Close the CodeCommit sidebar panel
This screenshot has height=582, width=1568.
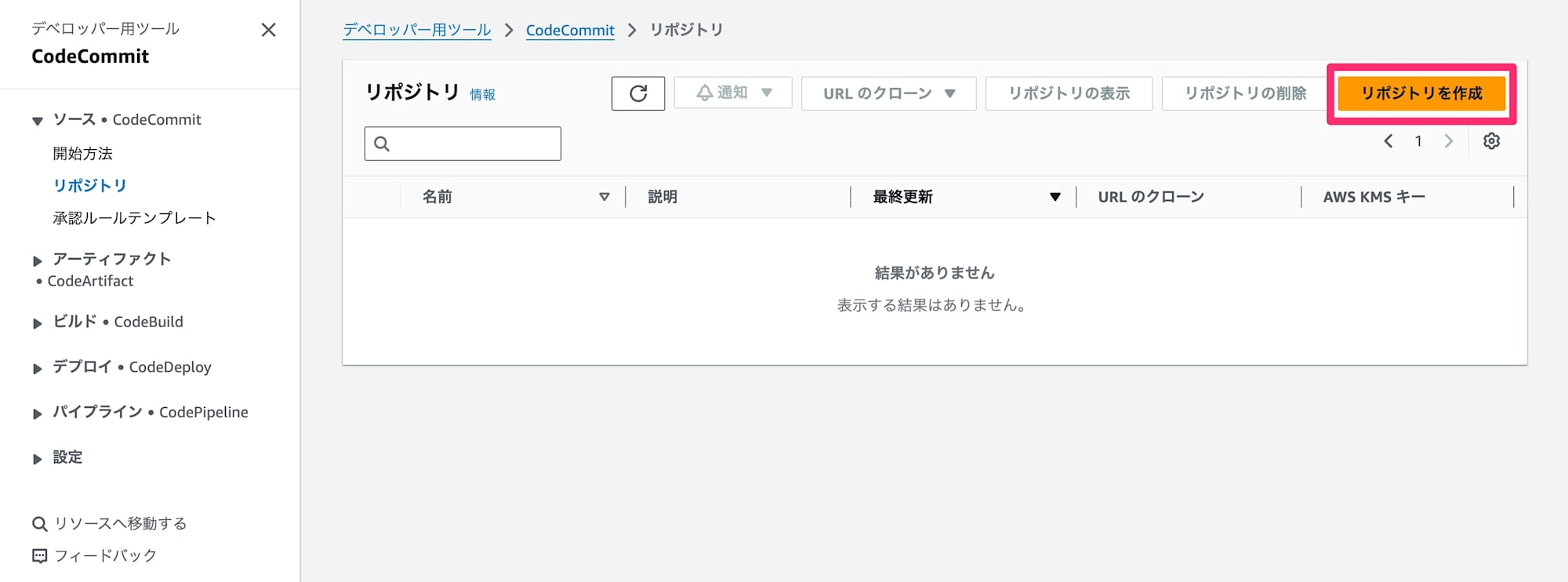[x=268, y=30]
